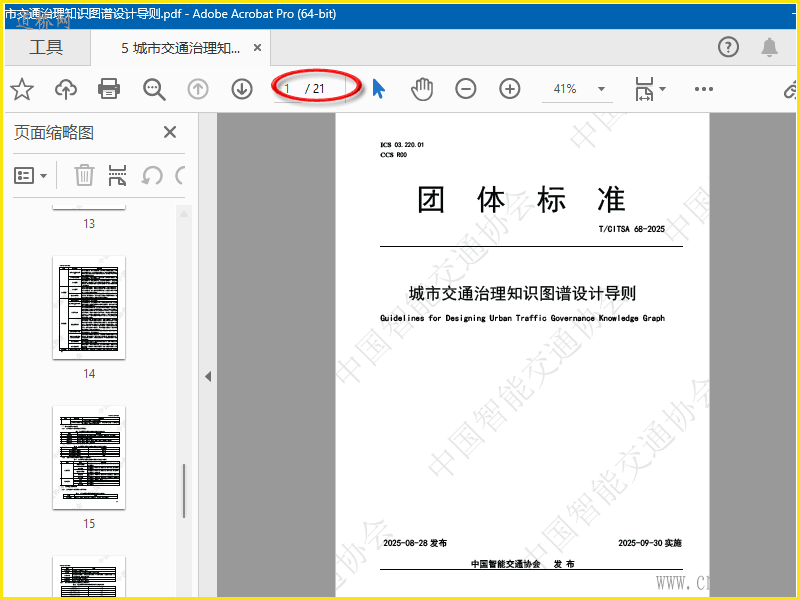Open the find text magnifier tool
Screen dimensions: 800x600
[154, 89]
